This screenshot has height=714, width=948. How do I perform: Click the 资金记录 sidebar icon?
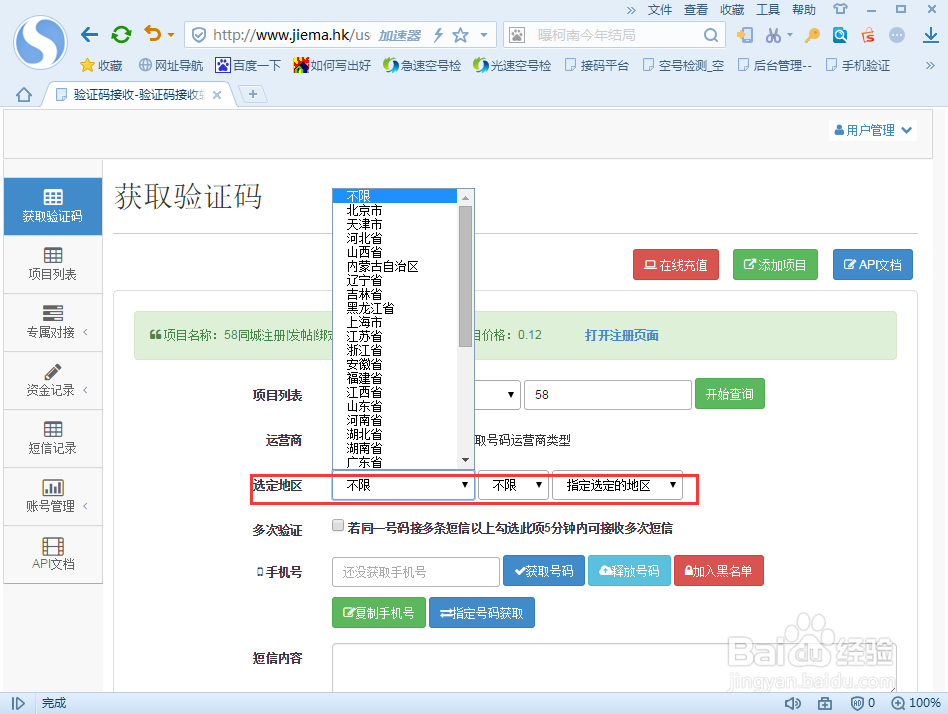[52, 380]
